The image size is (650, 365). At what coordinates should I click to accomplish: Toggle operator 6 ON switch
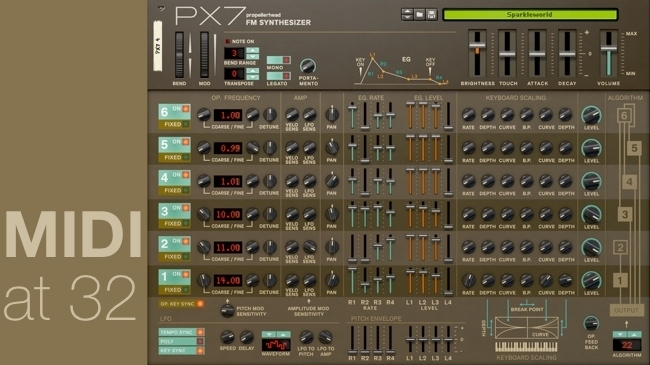(x=185, y=109)
